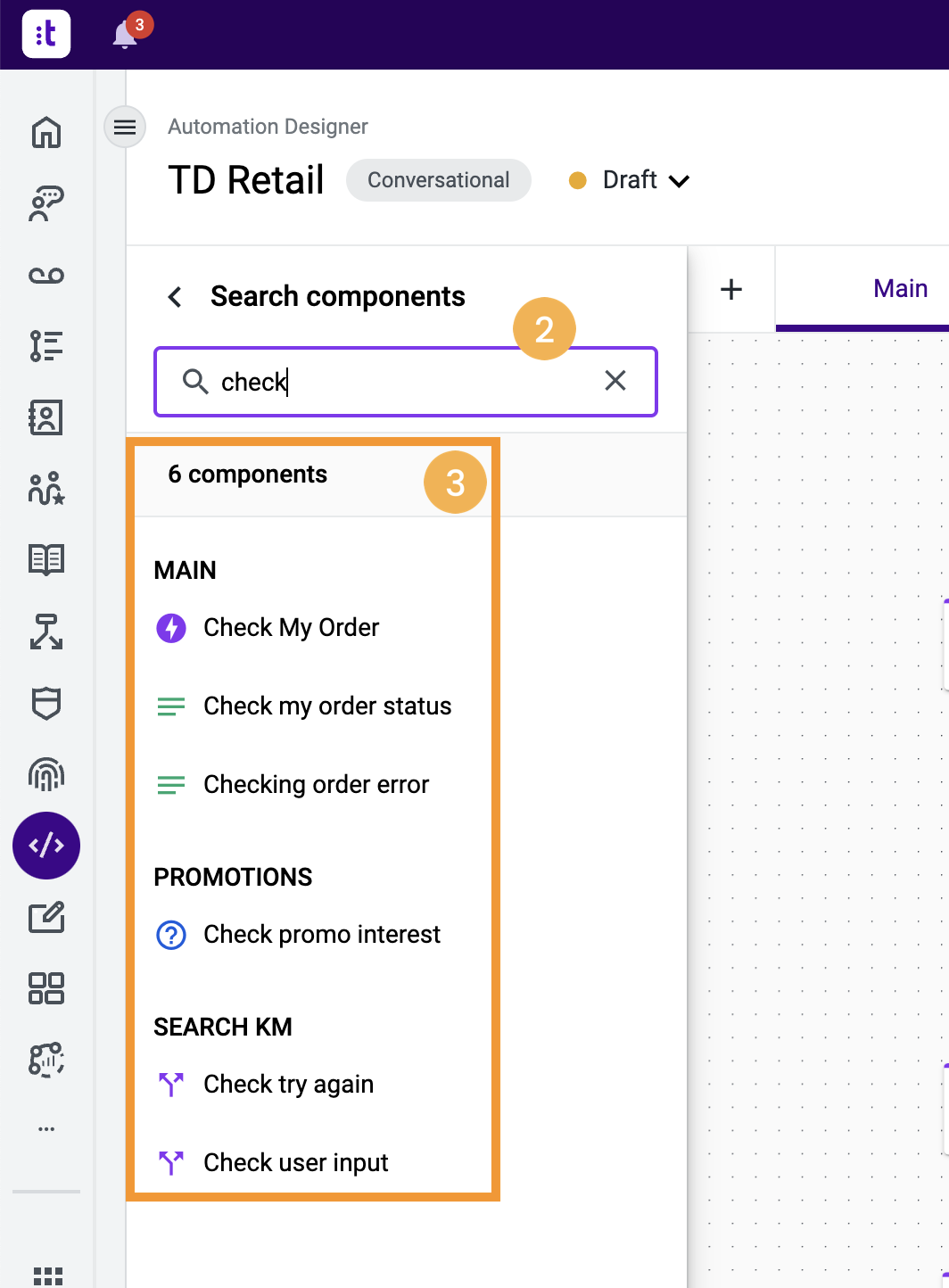This screenshot has height=1288, width=949.
Task: Open the voicemail icon in sidebar
Action: [x=46, y=276]
